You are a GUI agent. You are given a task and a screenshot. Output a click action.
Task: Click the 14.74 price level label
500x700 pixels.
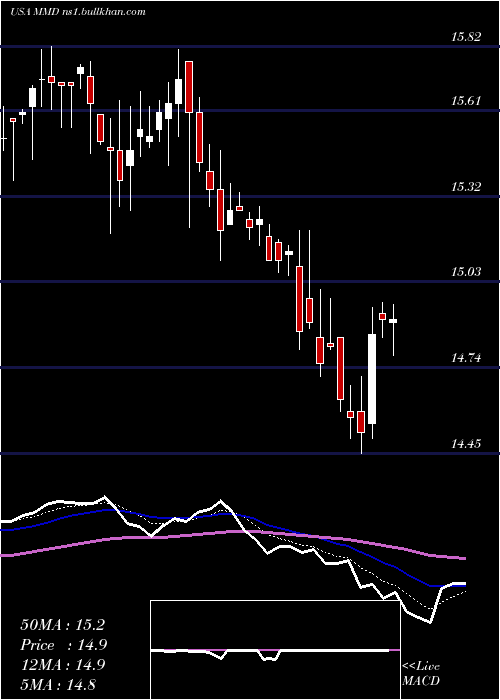[x=466, y=358]
